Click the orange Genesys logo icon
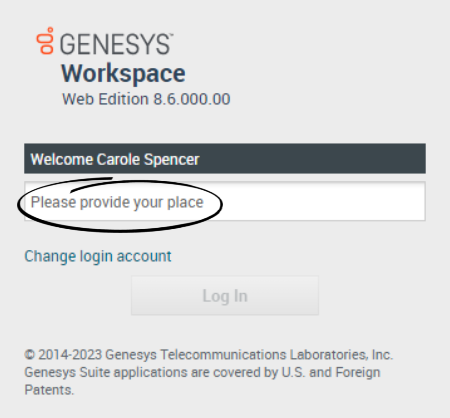The image size is (450, 418). point(45,40)
